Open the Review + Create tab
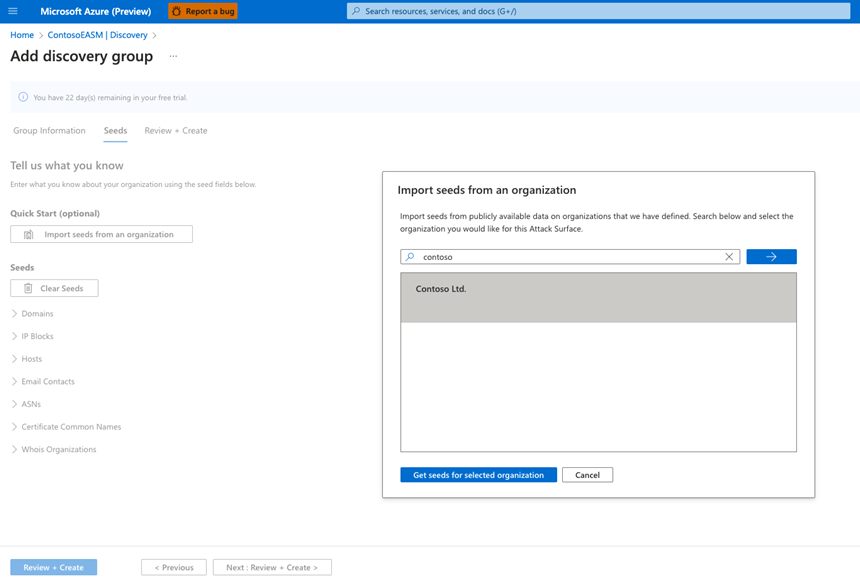 175,130
